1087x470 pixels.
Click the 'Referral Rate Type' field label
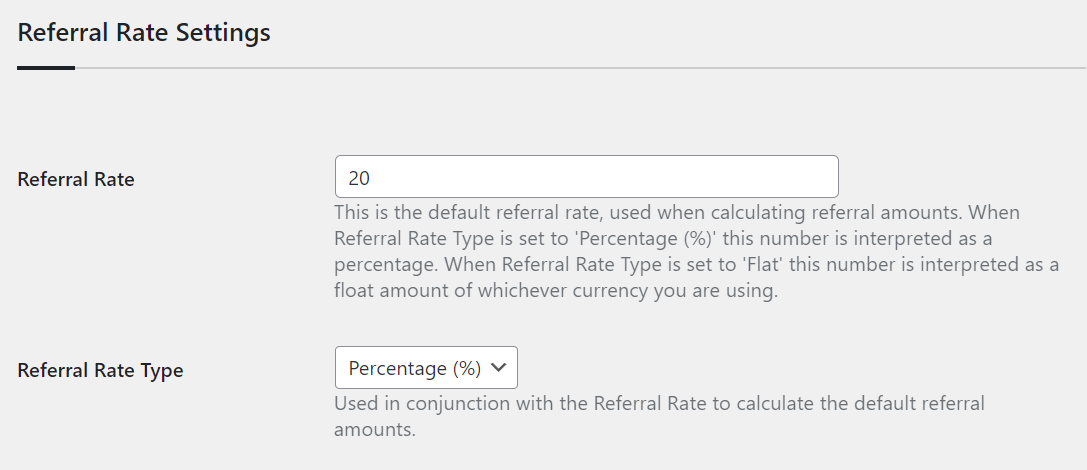[x=101, y=370]
